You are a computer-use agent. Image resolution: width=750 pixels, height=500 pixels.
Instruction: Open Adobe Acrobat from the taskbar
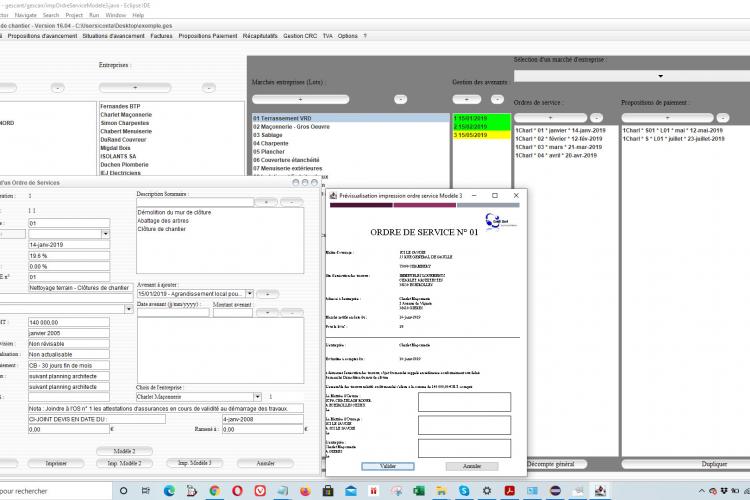[x=509, y=490]
